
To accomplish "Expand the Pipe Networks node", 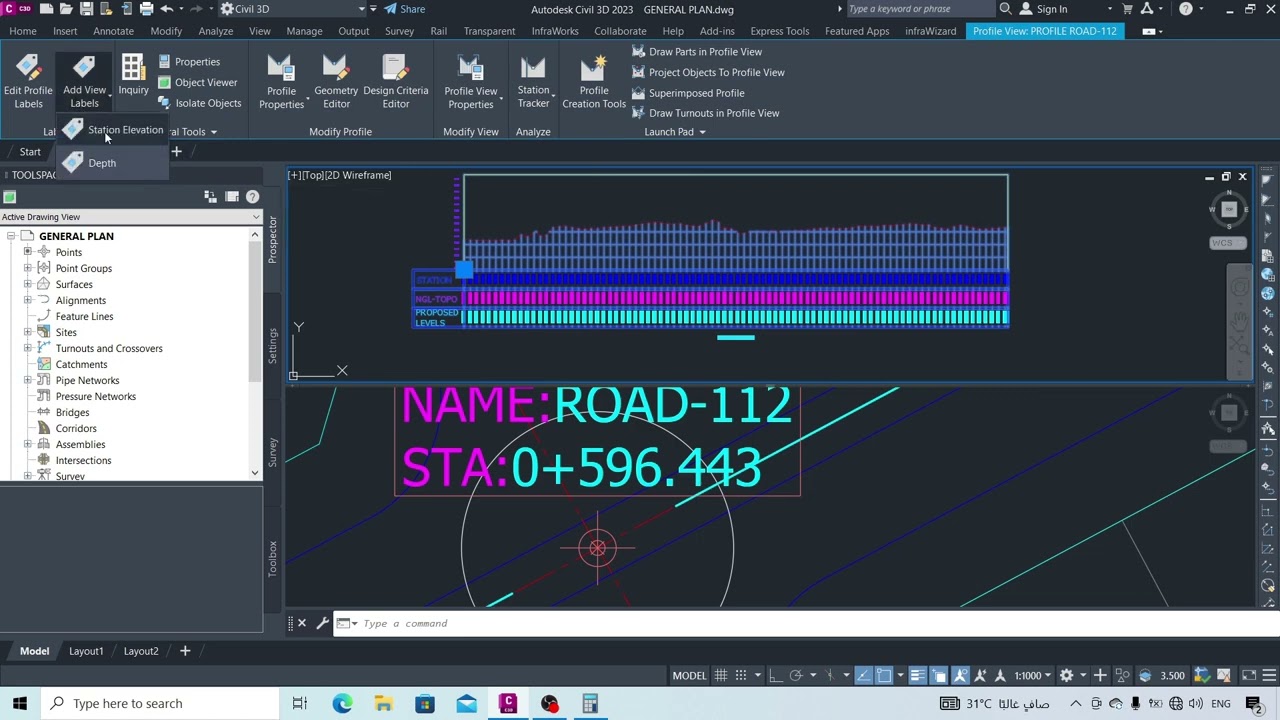I will 28,380.
